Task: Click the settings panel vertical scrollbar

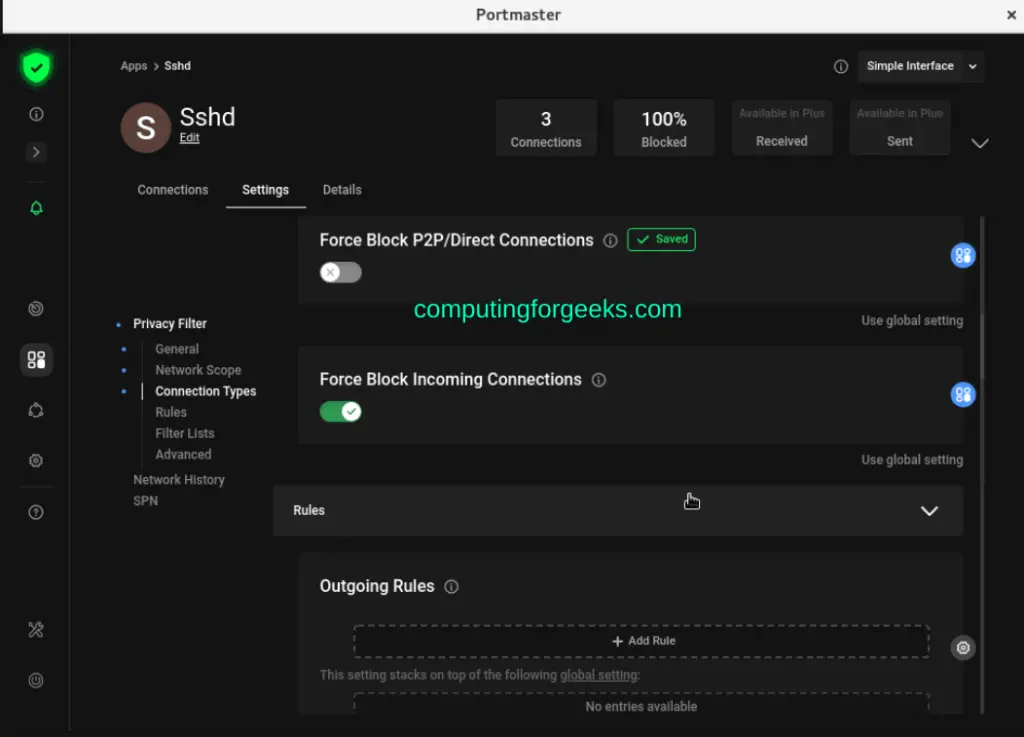Action: point(982,465)
